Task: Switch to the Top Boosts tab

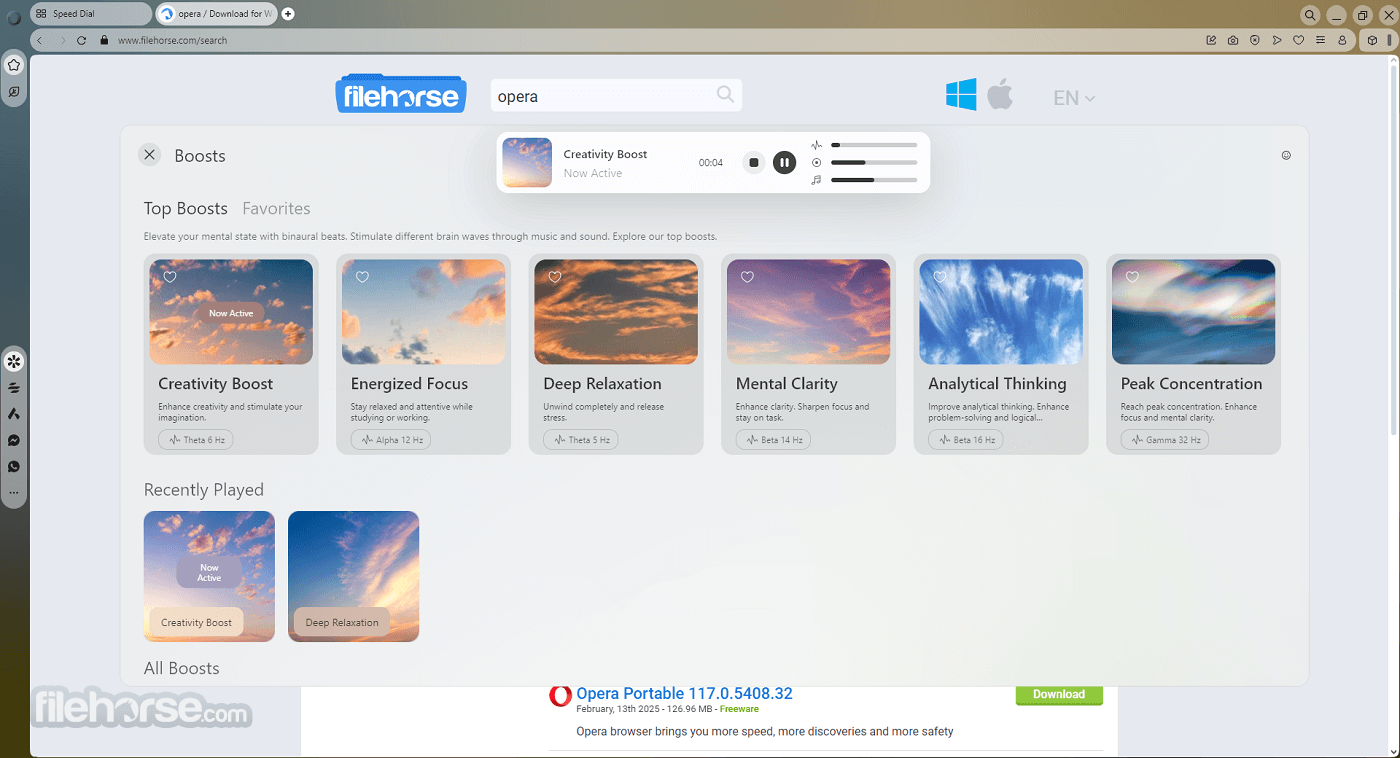Action: pyautogui.click(x=186, y=208)
